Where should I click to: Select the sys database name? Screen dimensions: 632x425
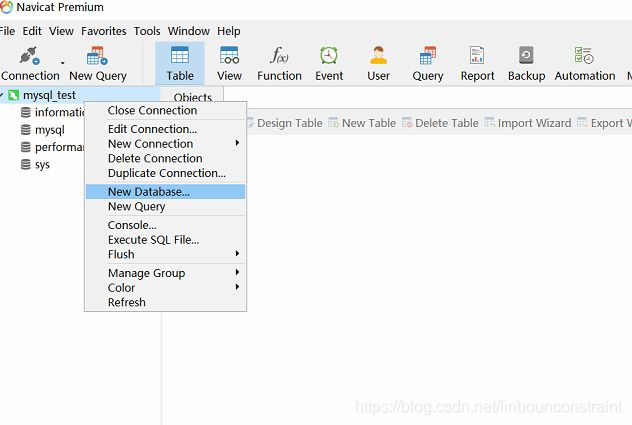tap(42, 165)
